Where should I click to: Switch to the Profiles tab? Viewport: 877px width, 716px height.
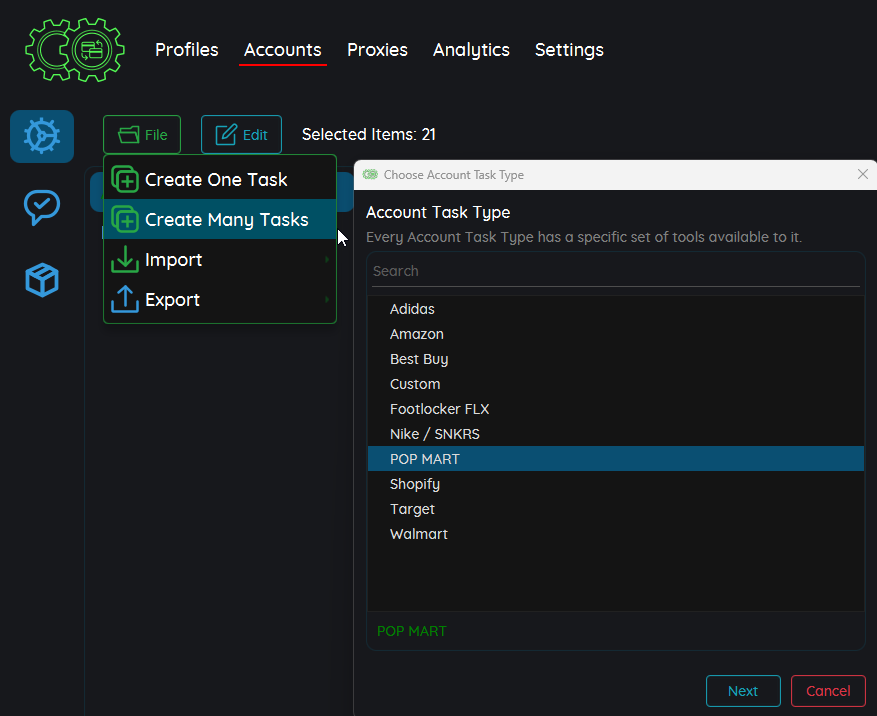[187, 50]
